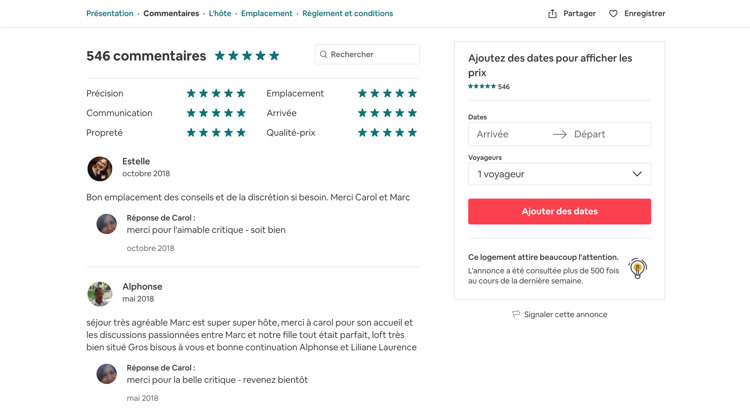Select the Arrivée date field
This screenshot has width=750, height=415.
[x=510, y=134]
